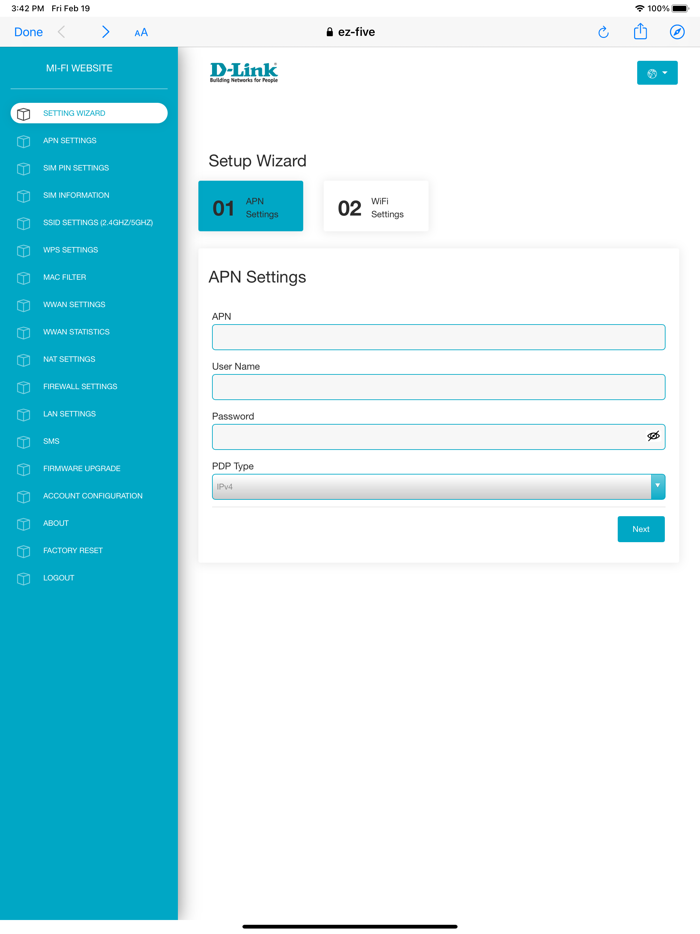Click the MI-FI WEBSITE header
Image resolution: width=700 pixels, height=934 pixels.
pyautogui.click(x=79, y=69)
